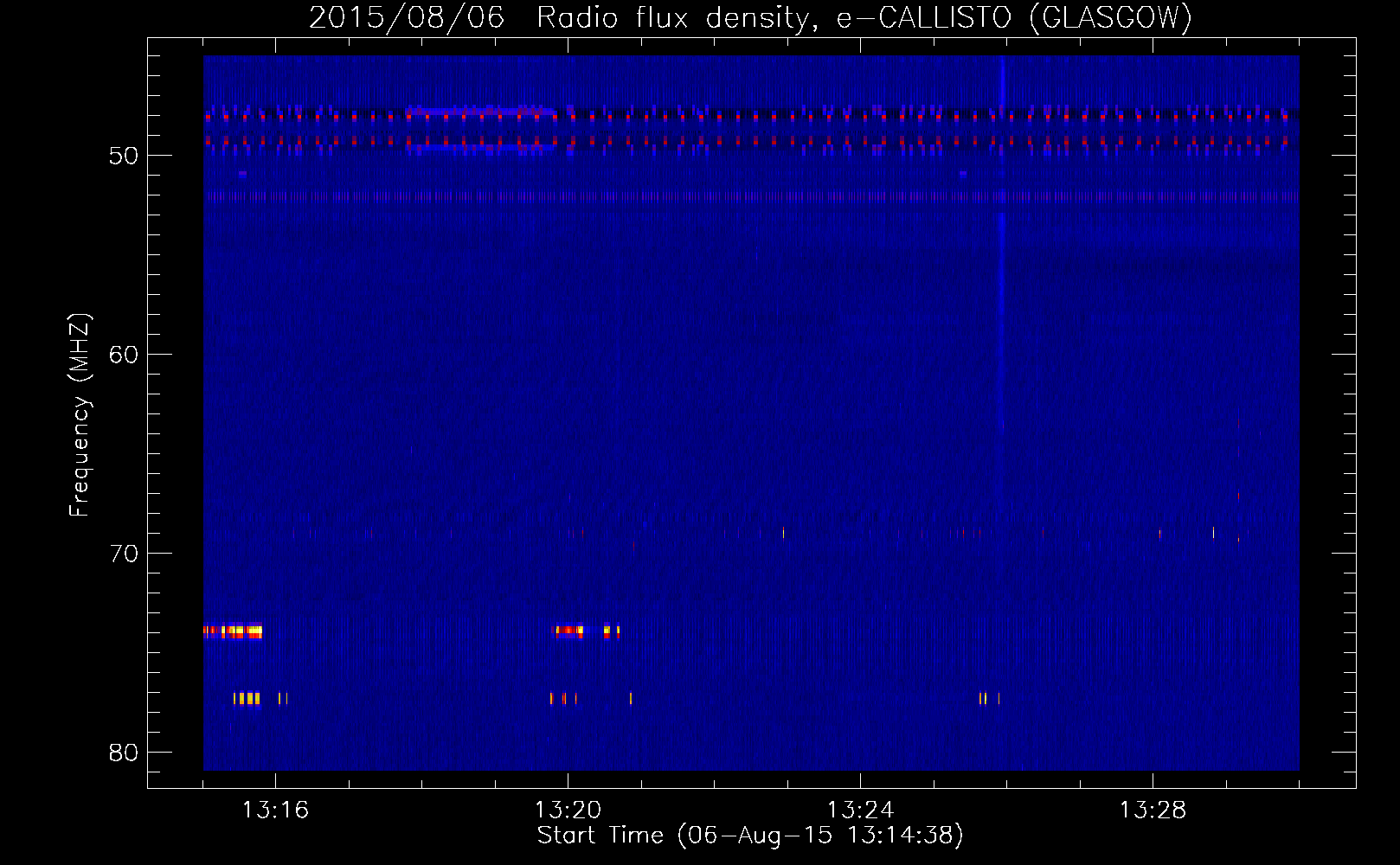Image resolution: width=1400 pixels, height=865 pixels.
Task: Click the "Frequency (MHZ)" axis label
Action: [x=80, y=415]
